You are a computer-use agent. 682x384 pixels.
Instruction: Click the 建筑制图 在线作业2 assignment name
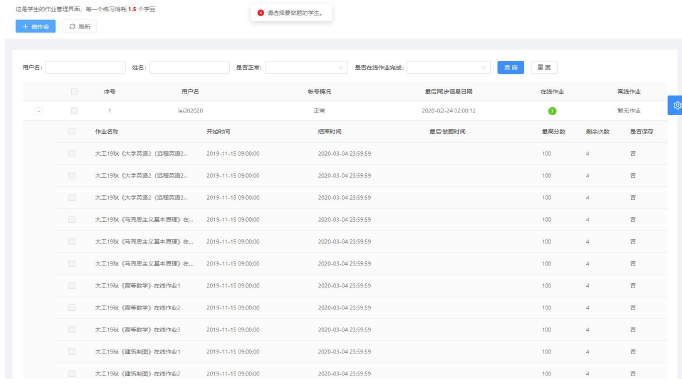pyautogui.click(x=137, y=374)
